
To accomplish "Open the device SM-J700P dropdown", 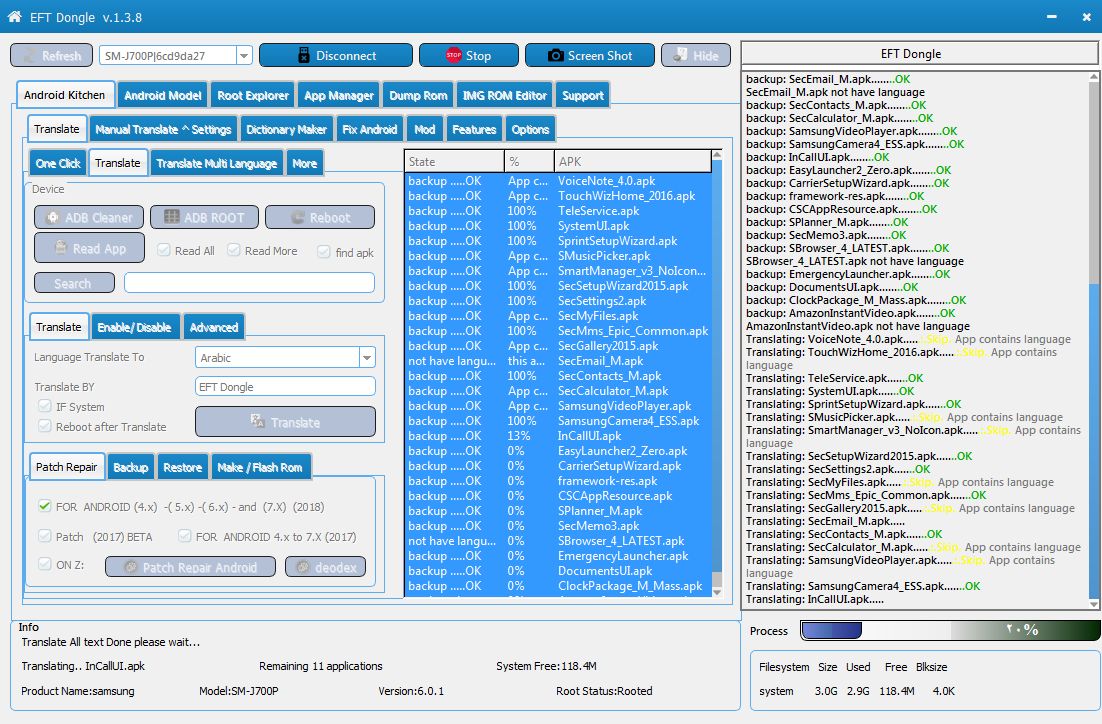I will pos(244,56).
